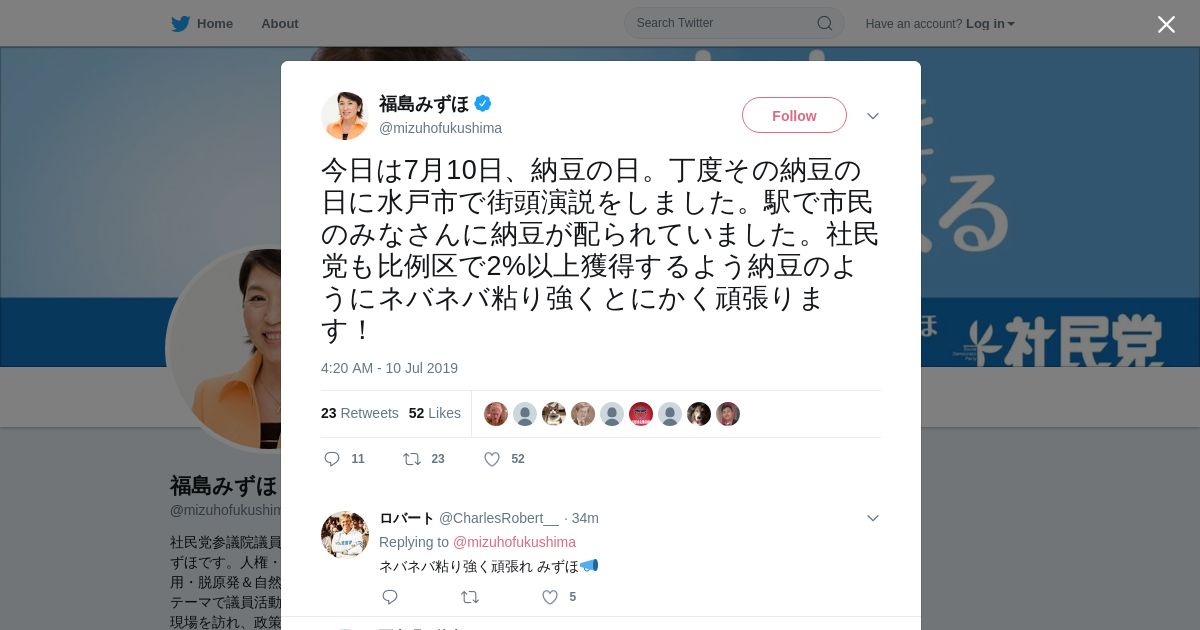Open the About menu item
1200x630 pixels.
coord(280,23)
